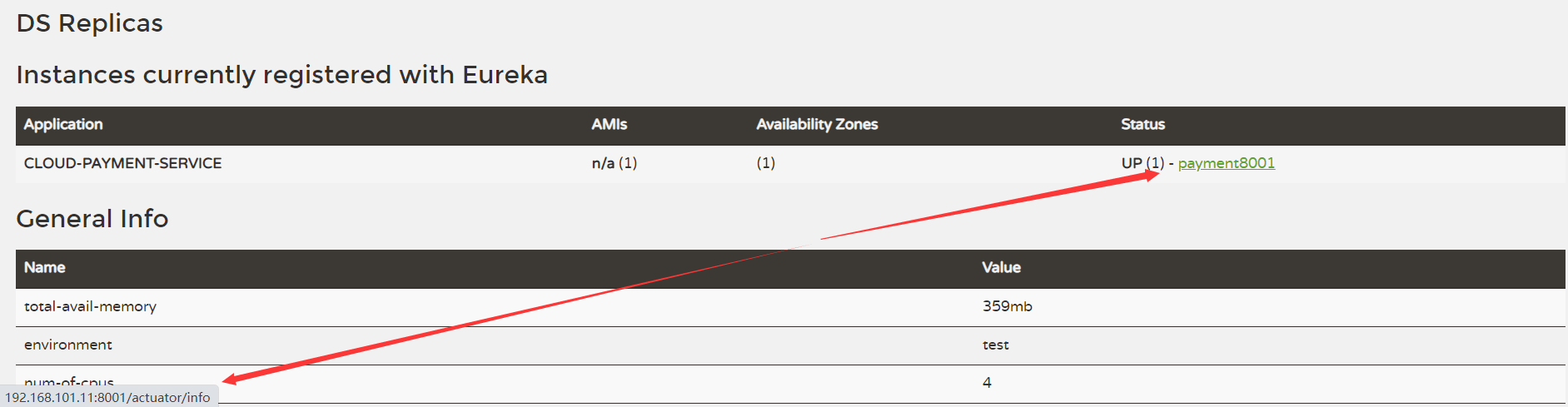Click the num-of-cpus value 4
This screenshot has width=1568, height=407.
pos(987,383)
